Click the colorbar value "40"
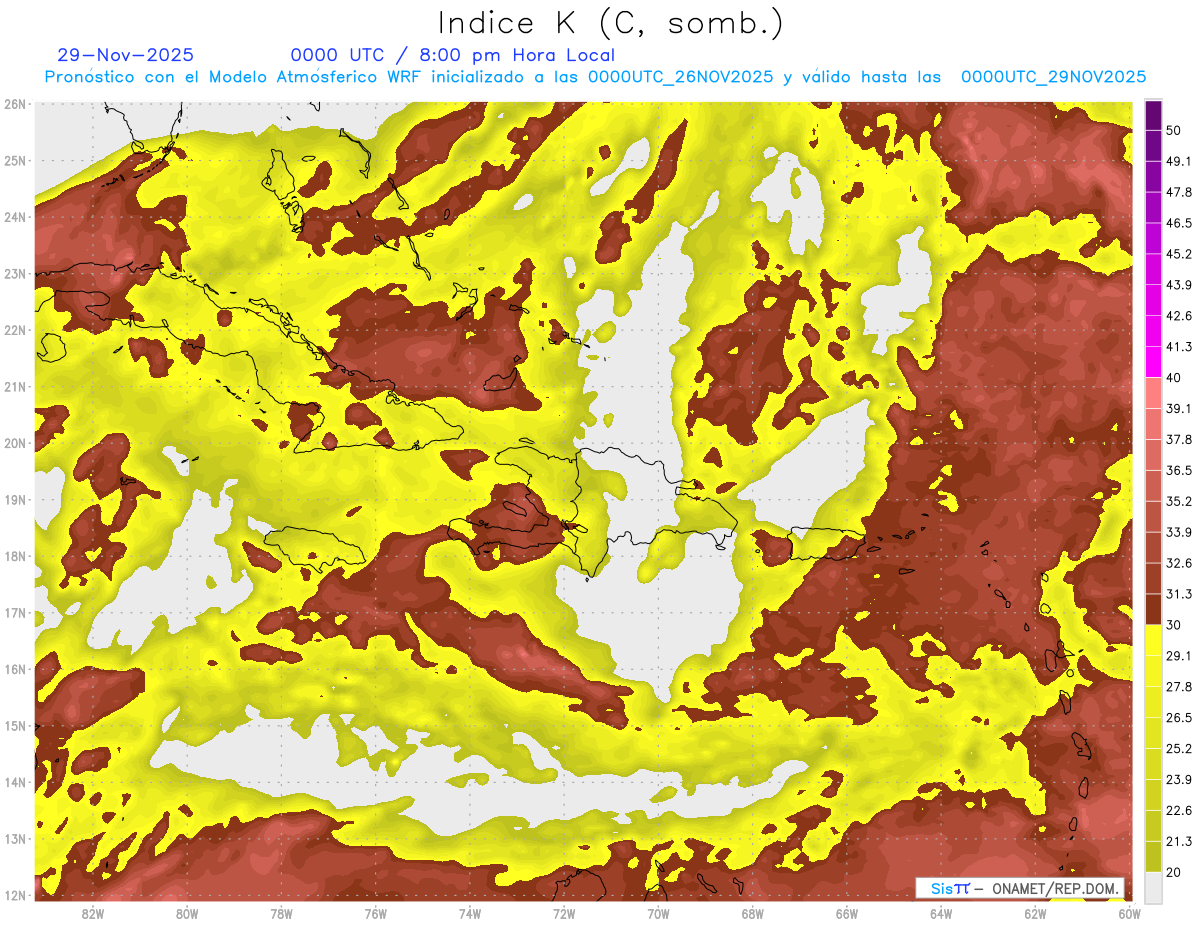Image resolution: width=1200 pixels, height=927 pixels. 1174,377
